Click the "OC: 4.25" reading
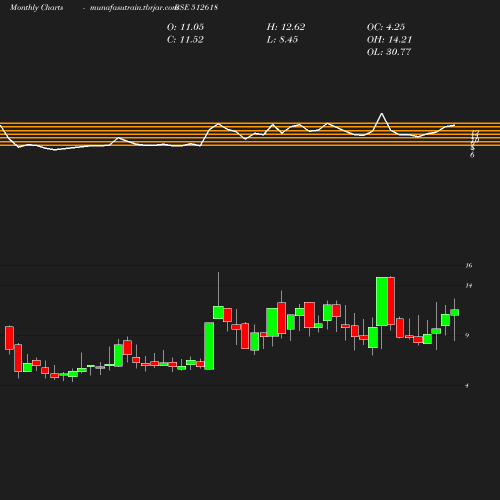 pyautogui.click(x=386, y=27)
